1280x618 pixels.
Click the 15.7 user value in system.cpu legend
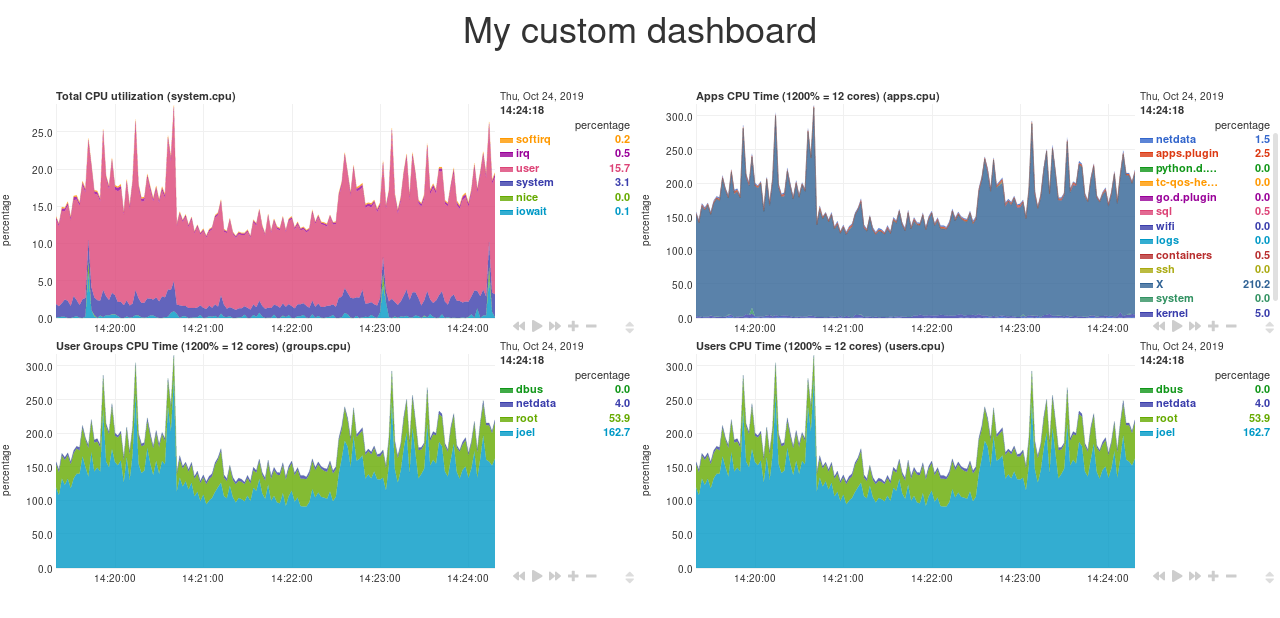point(620,168)
